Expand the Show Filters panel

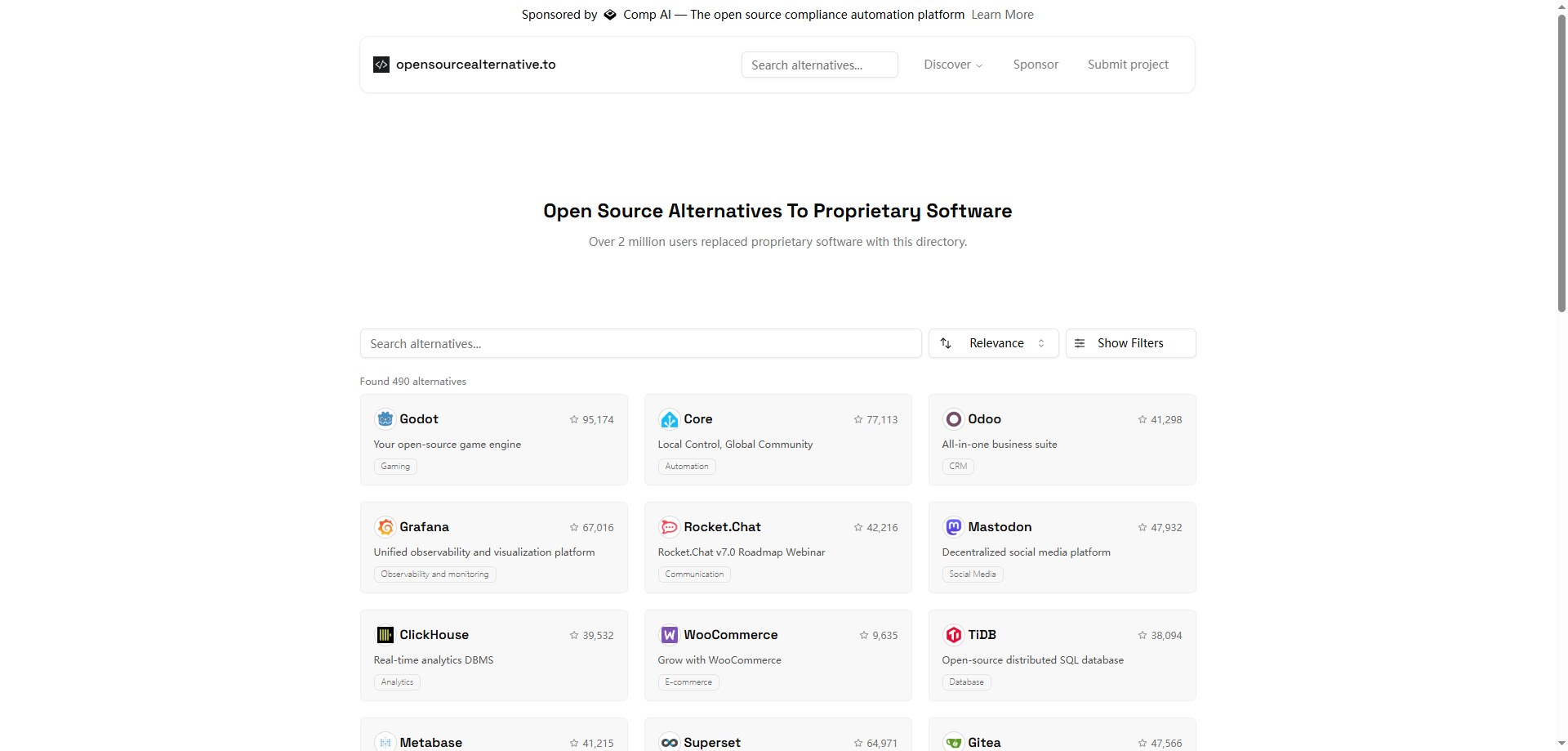[1130, 343]
